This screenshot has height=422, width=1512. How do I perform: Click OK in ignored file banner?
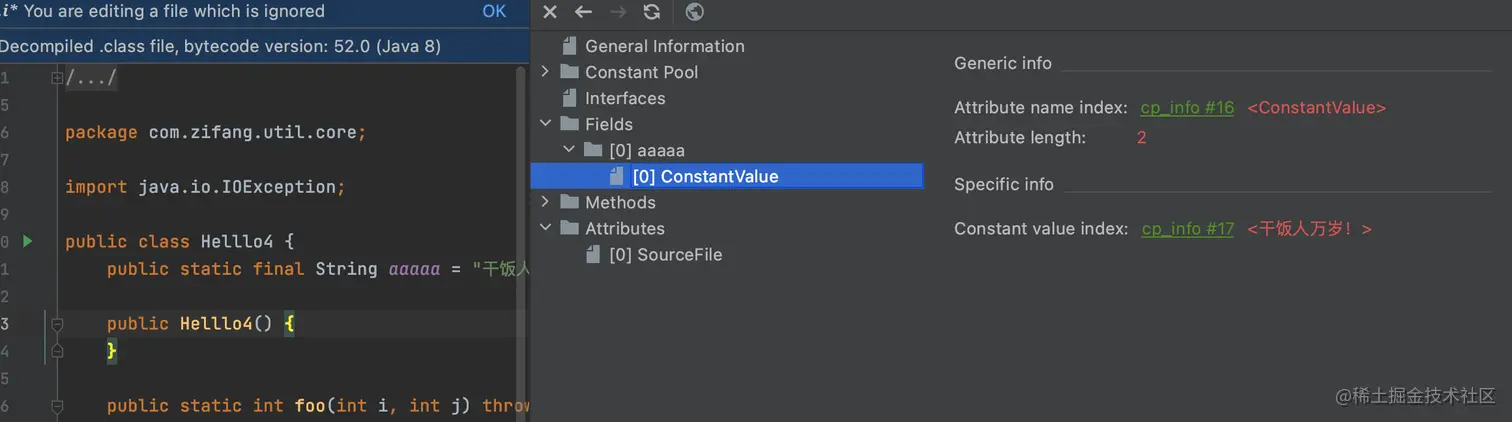point(494,12)
